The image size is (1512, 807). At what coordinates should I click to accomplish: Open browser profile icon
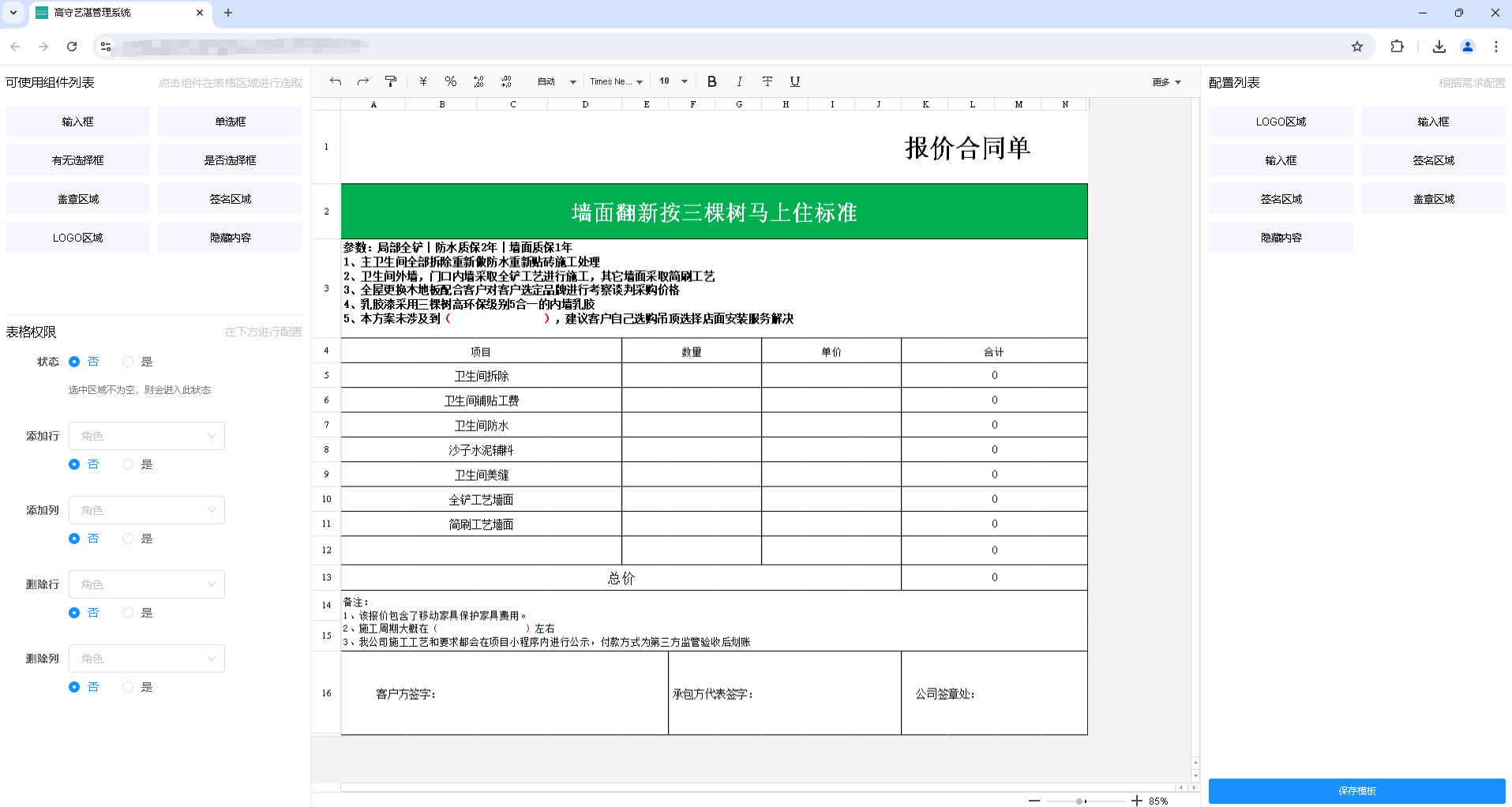point(1468,47)
